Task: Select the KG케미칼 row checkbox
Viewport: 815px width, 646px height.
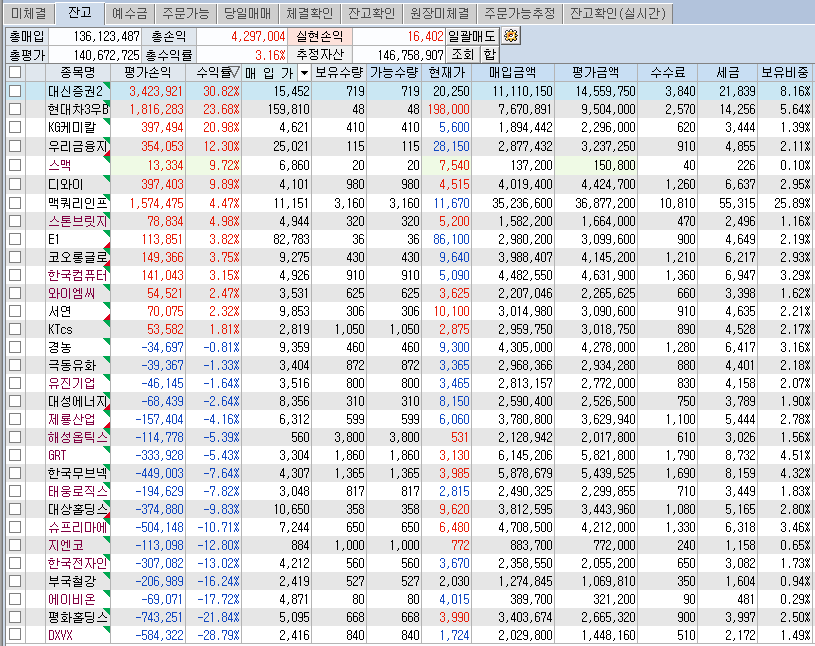Action: tap(15, 127)
